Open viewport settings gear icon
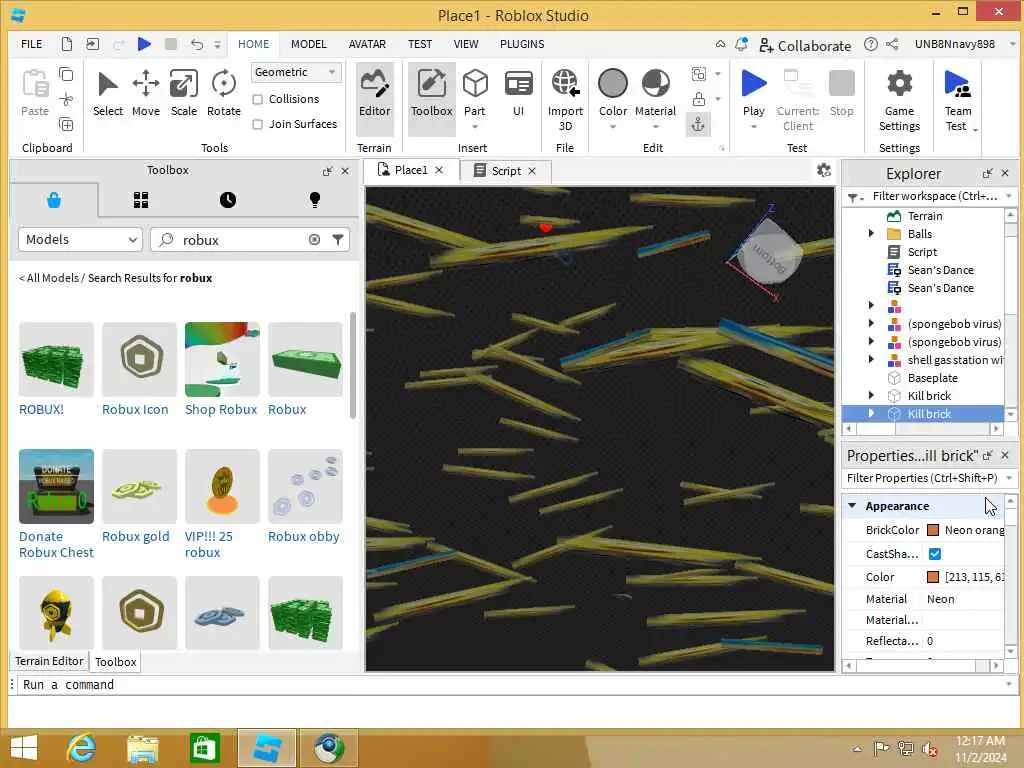 [x=824, y=170]
